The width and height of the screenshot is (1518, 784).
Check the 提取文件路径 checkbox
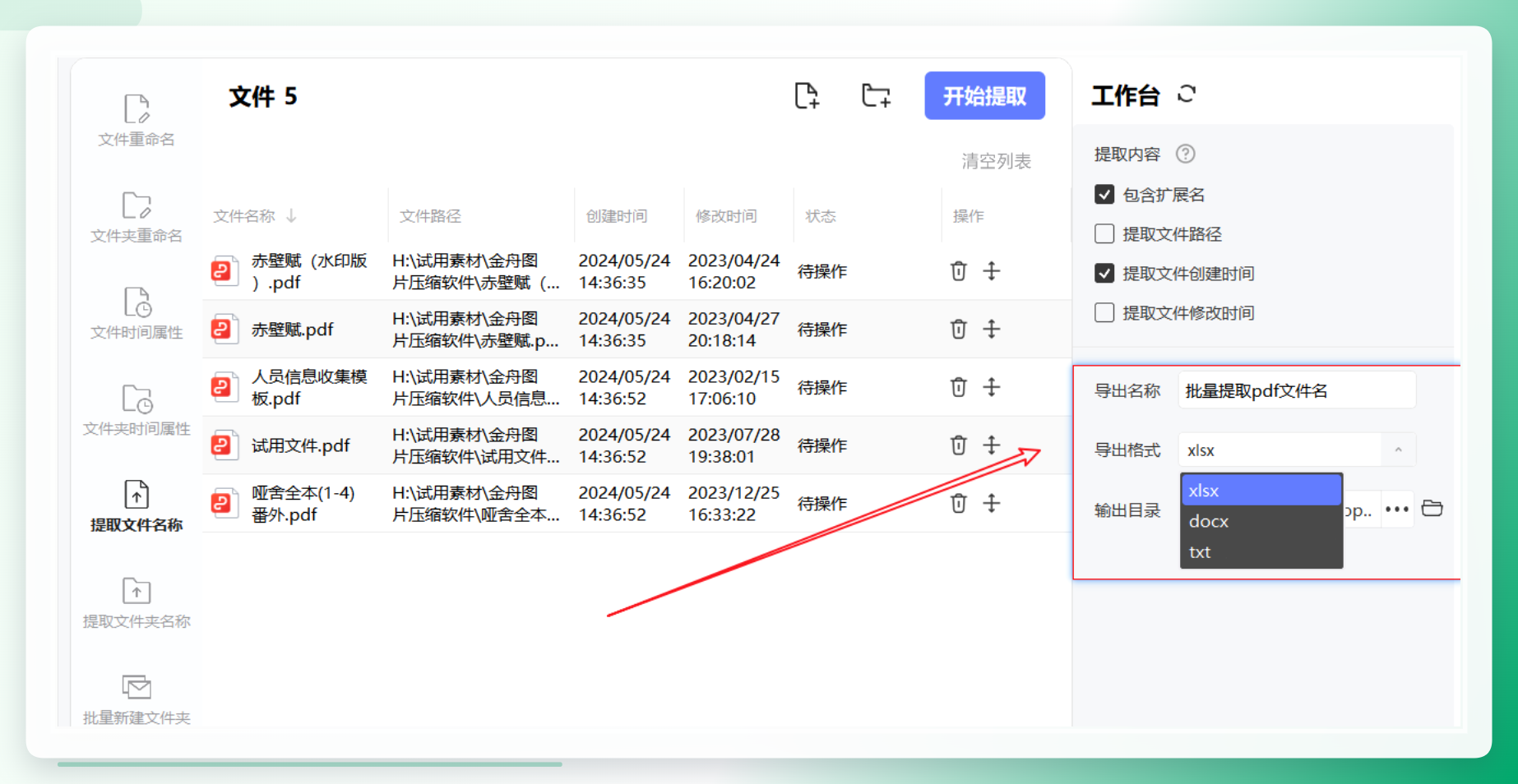tap(1104, 234)
